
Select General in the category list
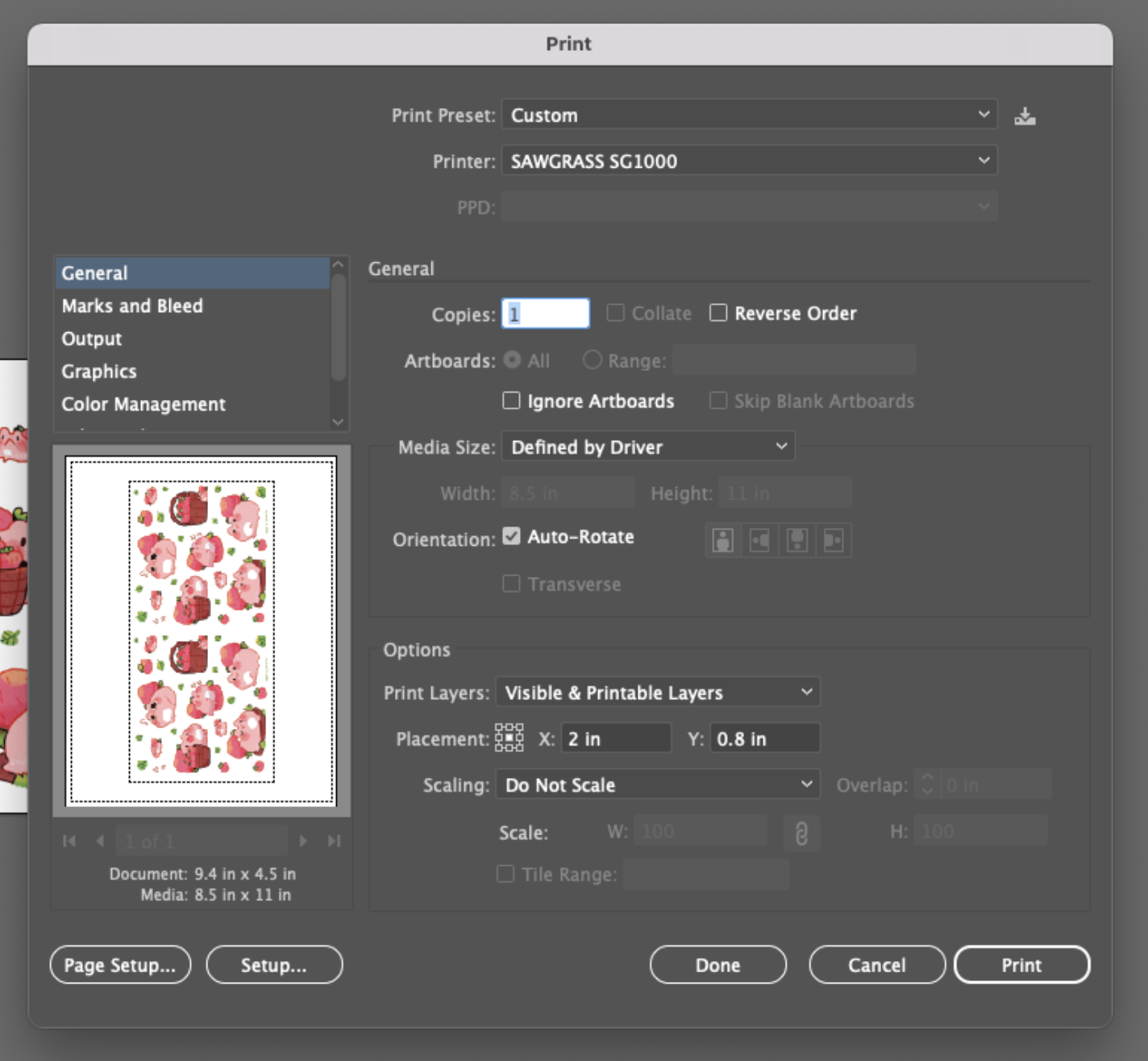pos(192,273)
